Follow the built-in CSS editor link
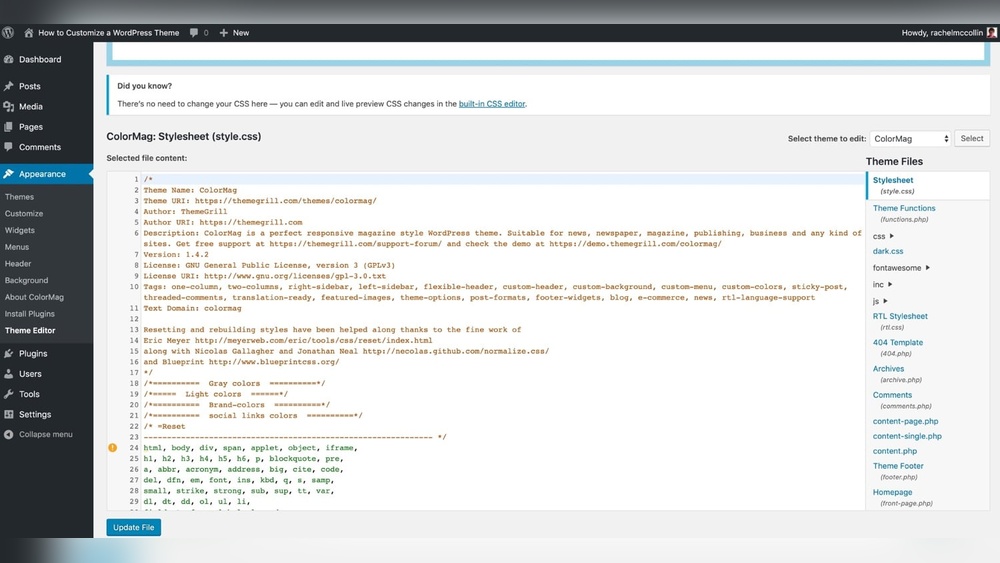 492,104
